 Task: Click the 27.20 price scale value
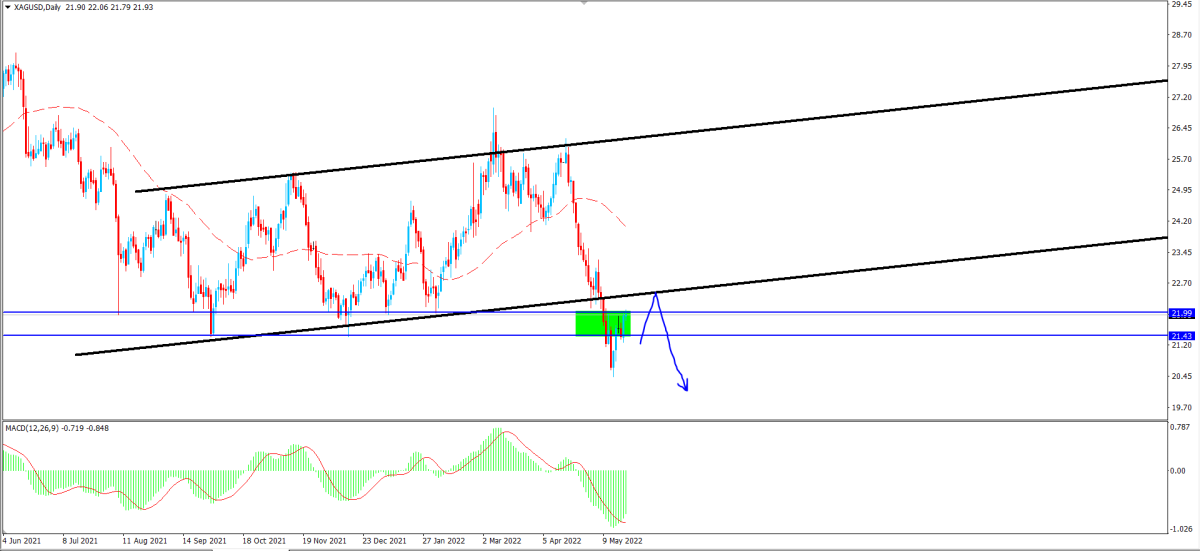(x=1181, y=97)
